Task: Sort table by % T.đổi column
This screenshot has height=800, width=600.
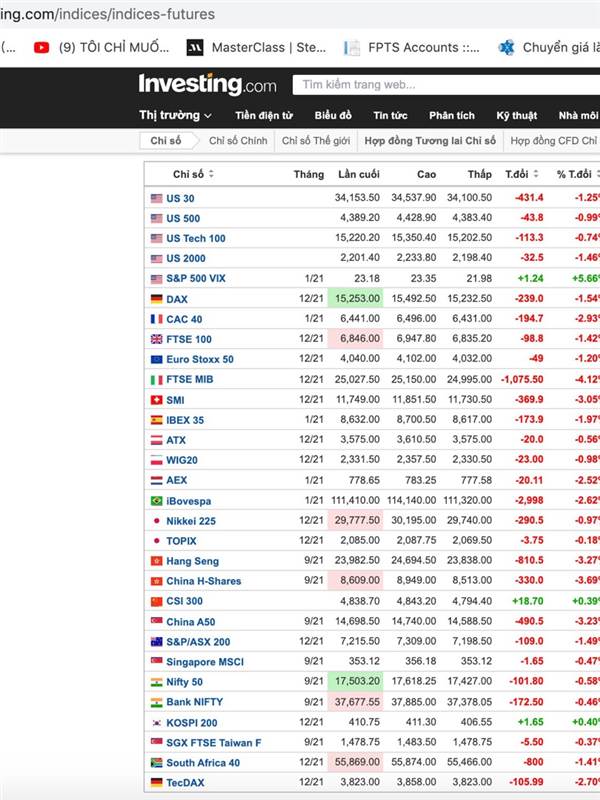Action: click(x=578, y=174)
